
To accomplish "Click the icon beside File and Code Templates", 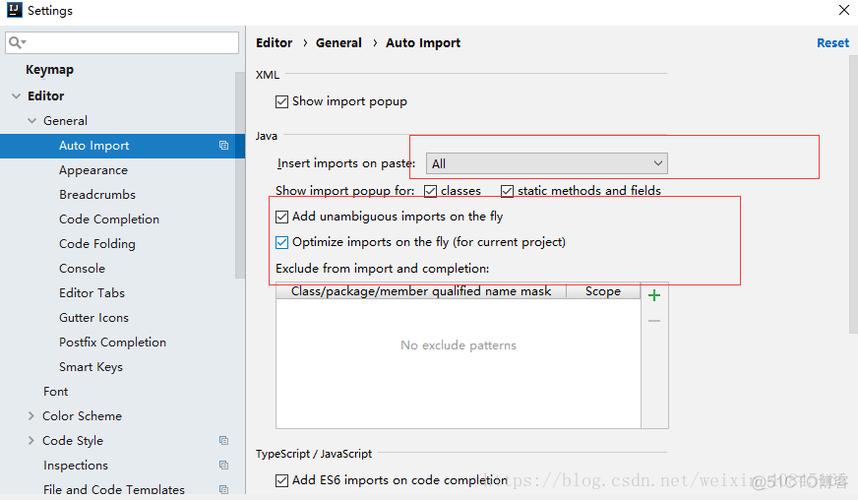I will tap(224, 490).
